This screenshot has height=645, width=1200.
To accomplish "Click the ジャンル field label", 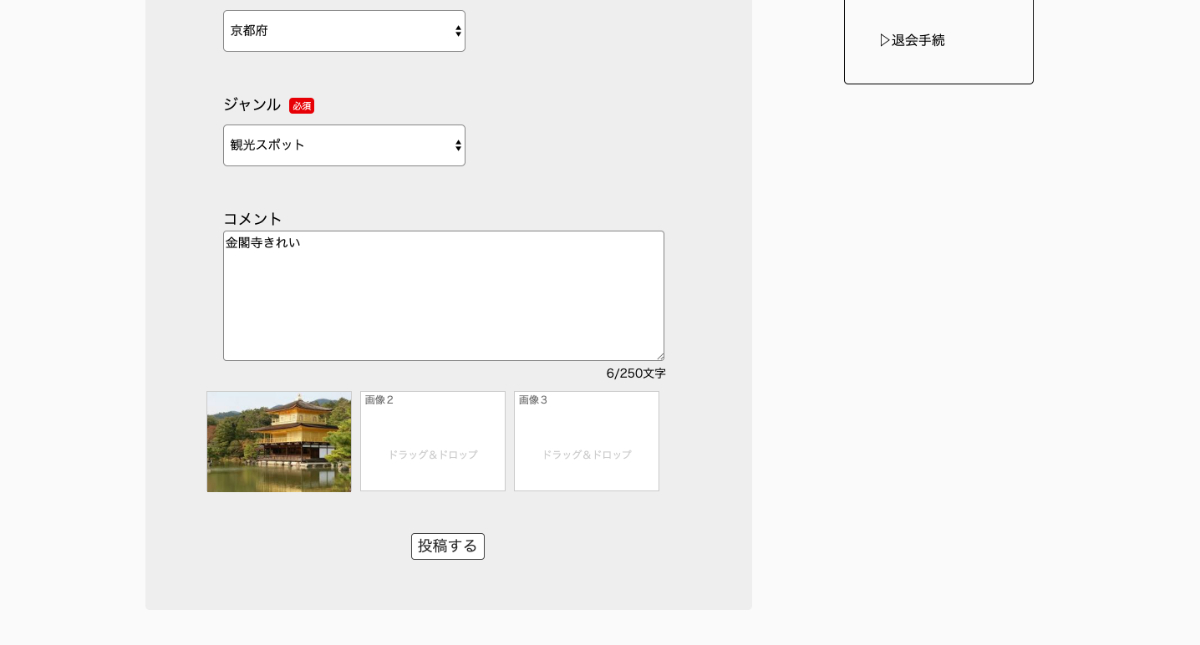I will (x=252, y=104).
